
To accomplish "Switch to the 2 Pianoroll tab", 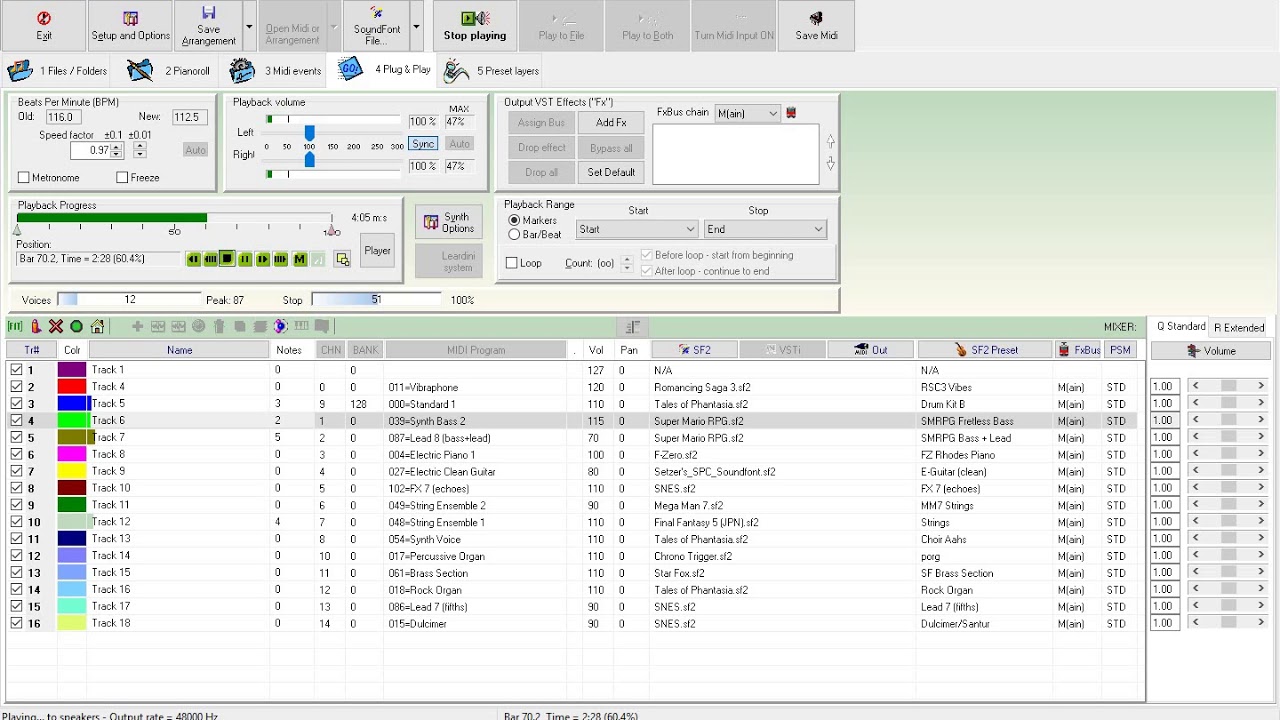I will pyautogui.click(x=169, y=71).
